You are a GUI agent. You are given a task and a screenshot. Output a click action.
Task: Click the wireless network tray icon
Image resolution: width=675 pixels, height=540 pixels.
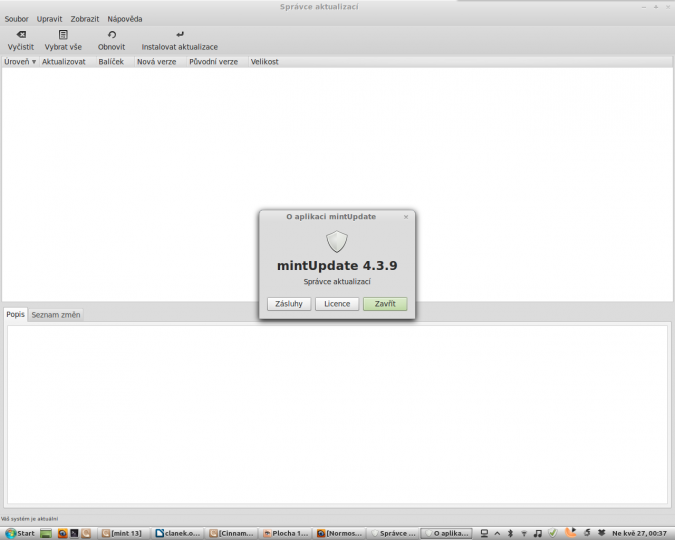coord(524,534)
